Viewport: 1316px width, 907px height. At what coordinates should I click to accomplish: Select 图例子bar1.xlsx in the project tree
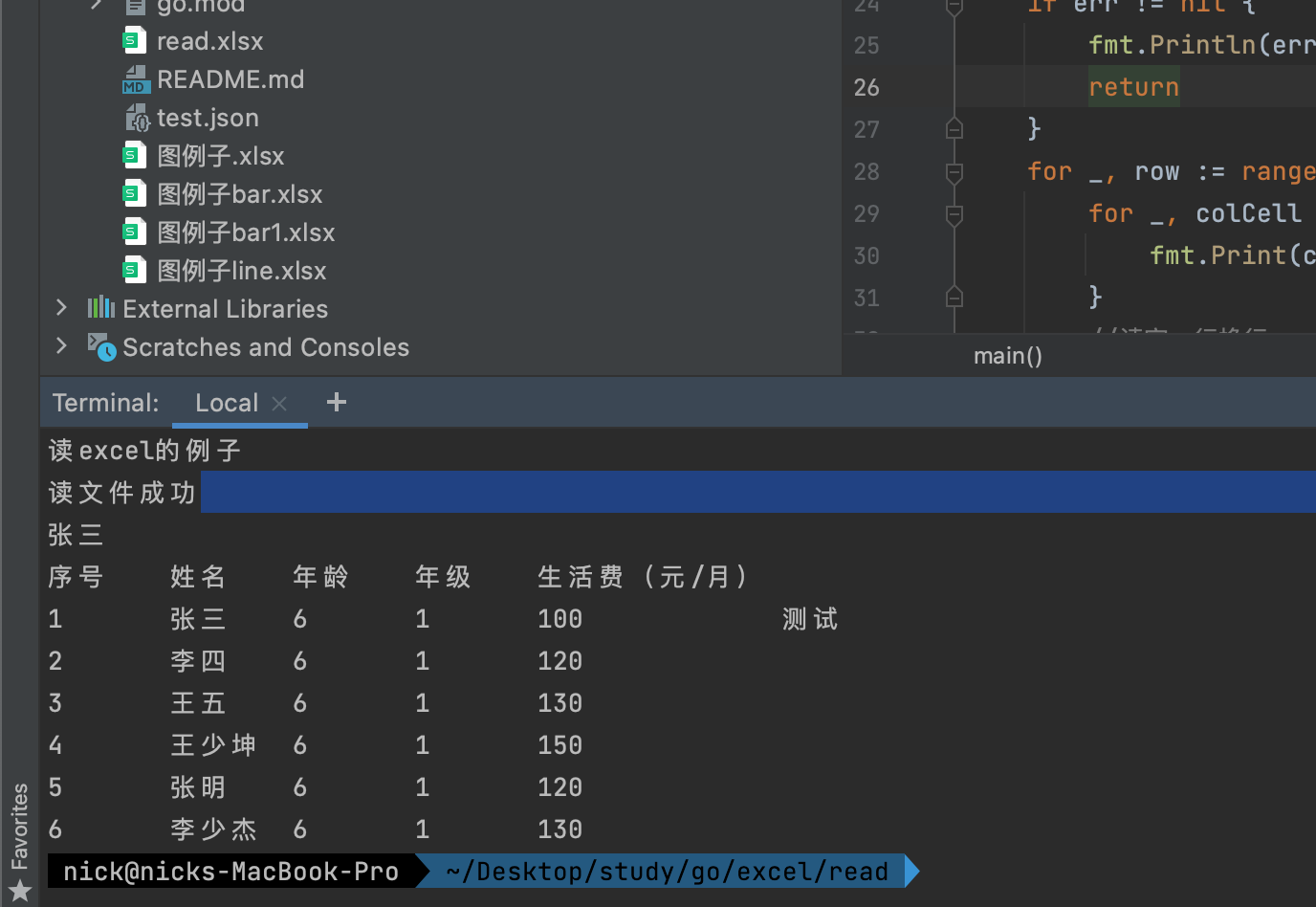(x=246, y=232)
